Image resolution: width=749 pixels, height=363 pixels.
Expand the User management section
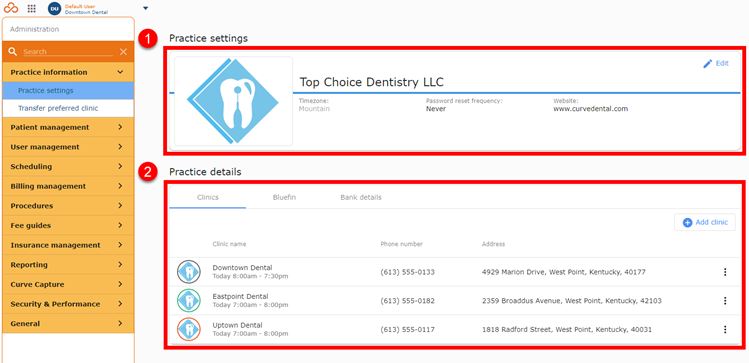[x=68, y=147]
